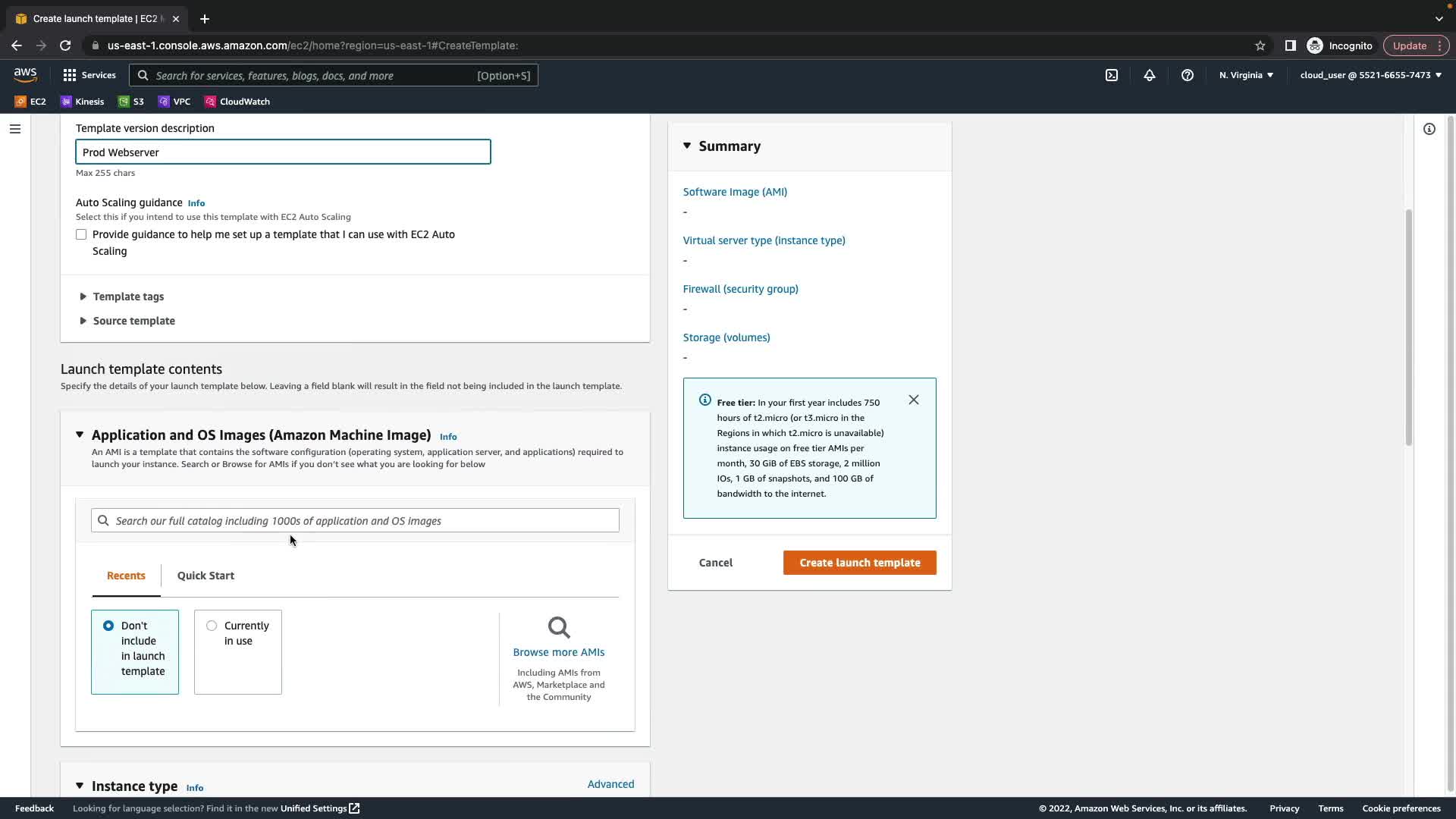This screenshot has width=1456, height=819.
Task: Click the help question mark icon
Action: (x=1188, y=75)
